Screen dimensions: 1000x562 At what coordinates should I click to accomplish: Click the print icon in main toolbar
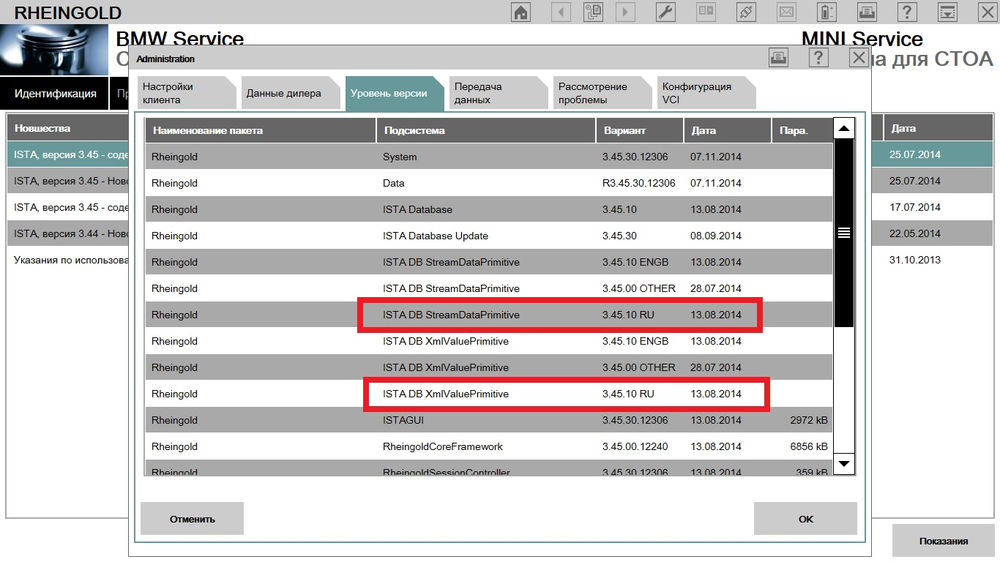(x=867, y=12)
